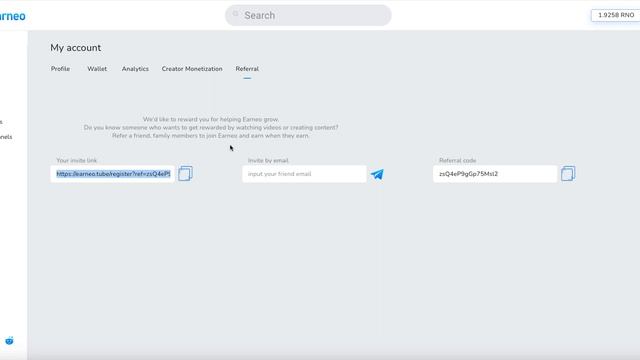This screenshot has height=360, width=640.
Task: Send the email invite using the paper plane icon
Action: pos(377,174)
